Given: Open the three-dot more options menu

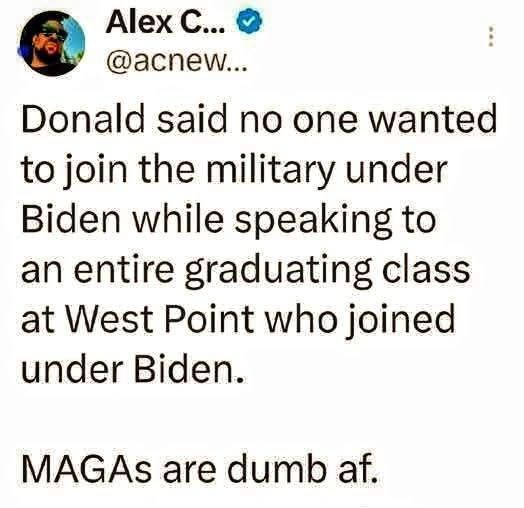Looking at the screenshot, I should [491, 36].
